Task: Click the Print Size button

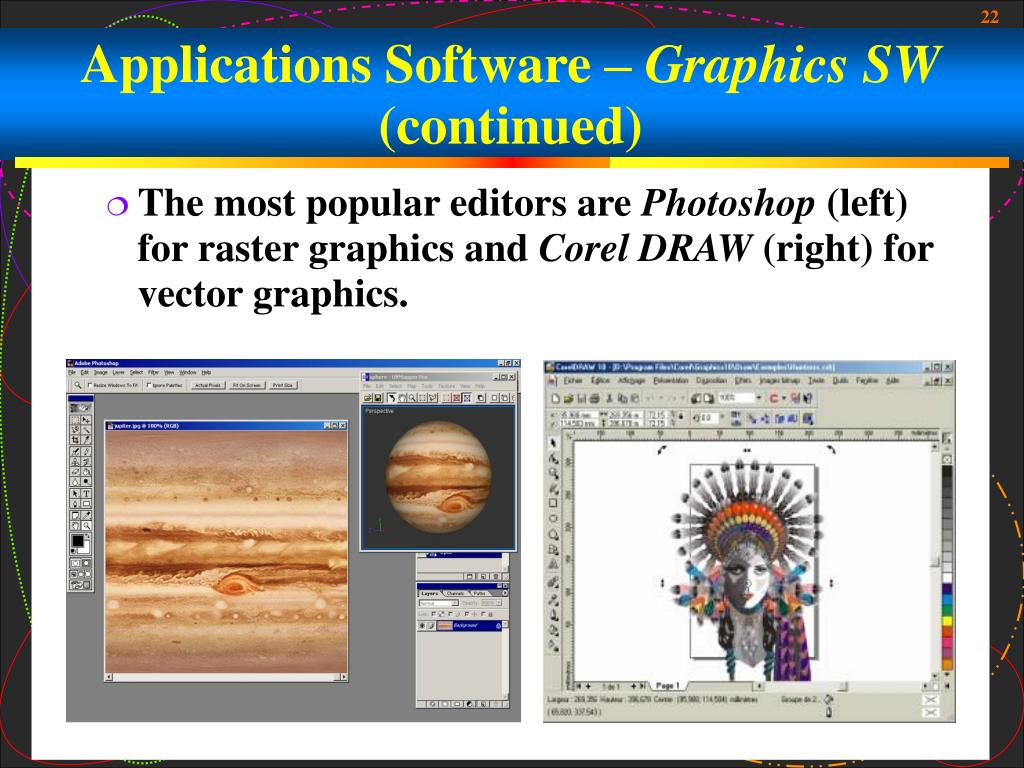Action: 282,385
